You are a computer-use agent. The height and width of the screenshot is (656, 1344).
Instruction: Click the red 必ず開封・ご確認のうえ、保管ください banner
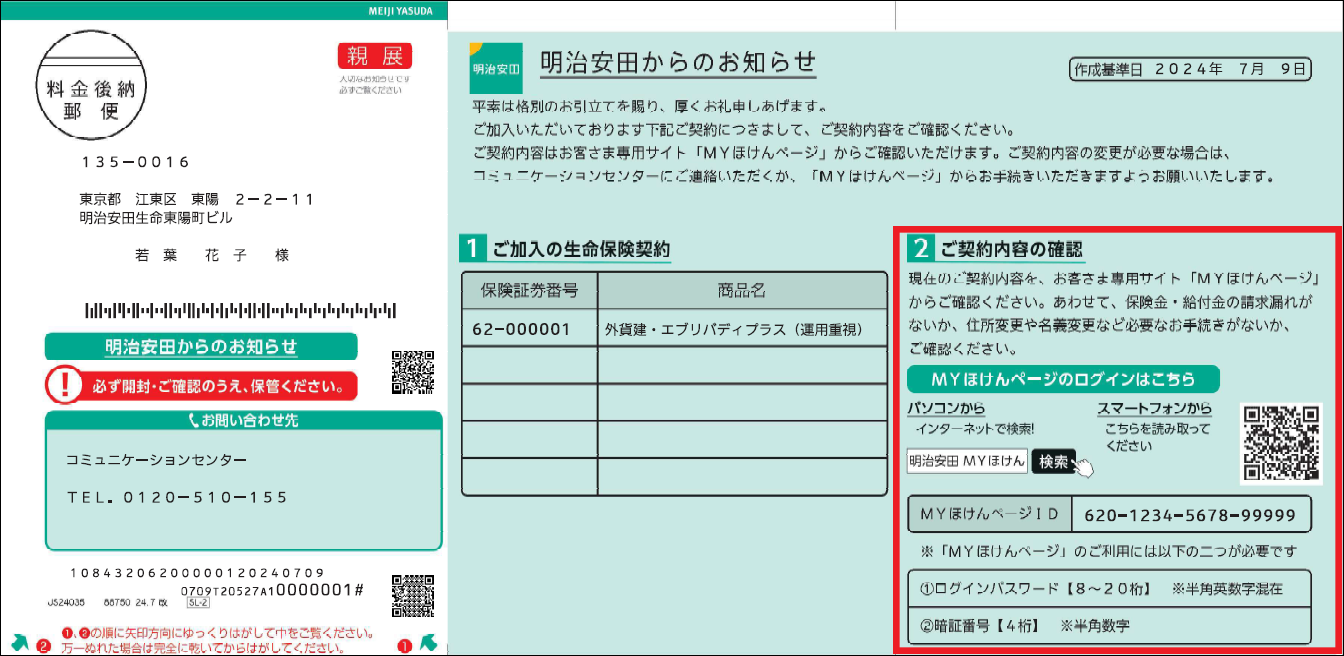coord(201,383)
